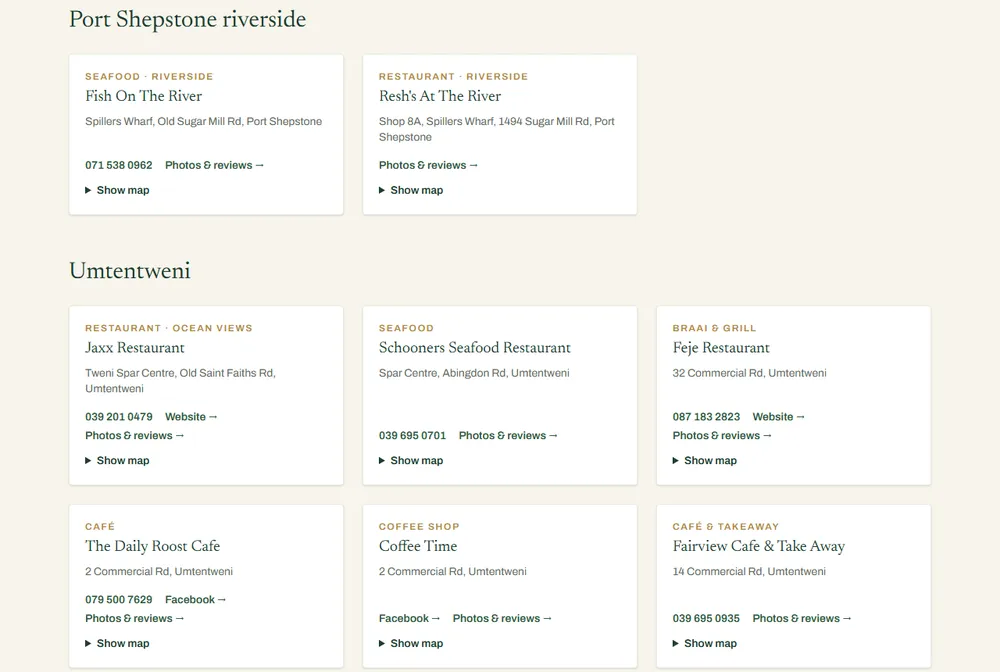Call The Daily Roost Cafe at 079 500 7629
This screenshot has width=1000, height=672.
tap(119, 600)
